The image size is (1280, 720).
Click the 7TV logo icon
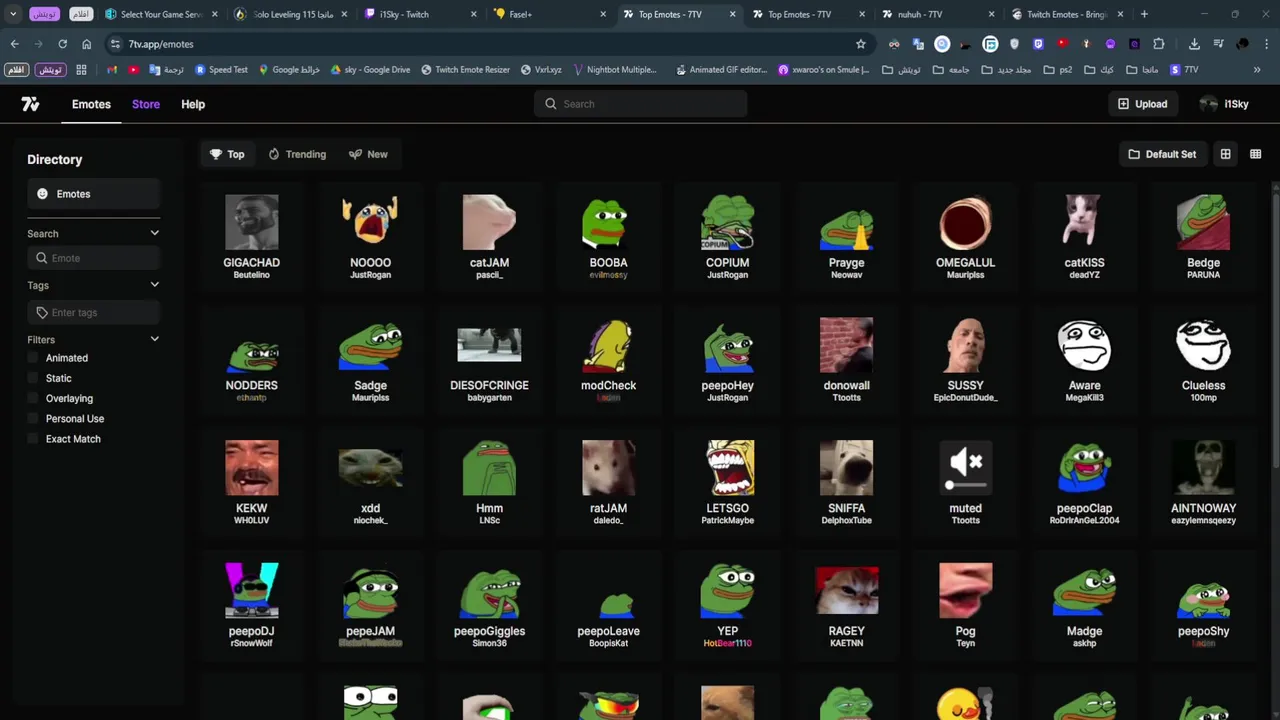tap(31, 104)
